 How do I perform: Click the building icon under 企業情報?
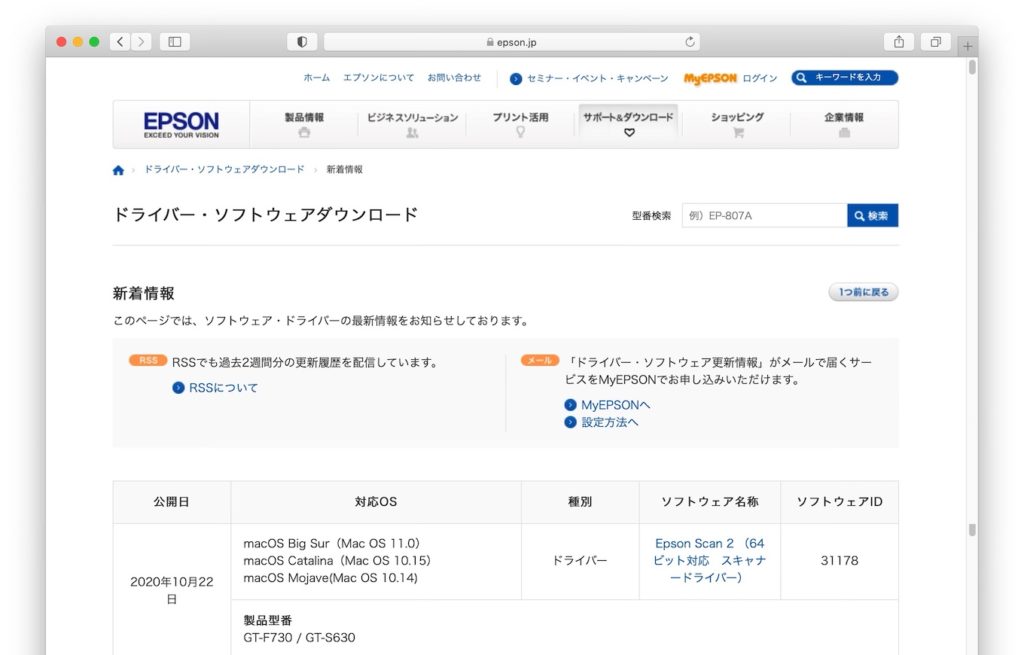(845, 133)
